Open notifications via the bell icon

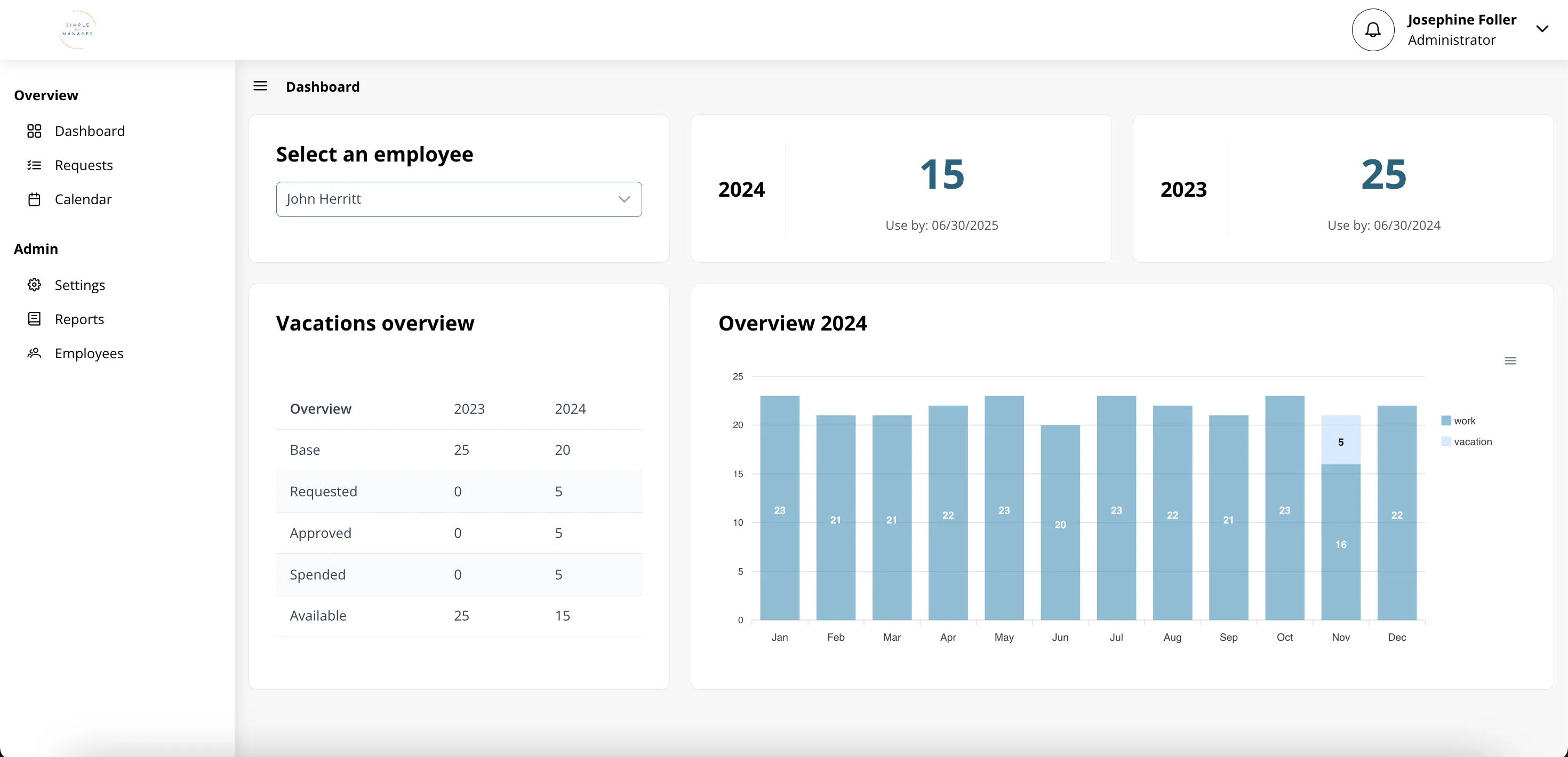click(x=1373, y=29)
